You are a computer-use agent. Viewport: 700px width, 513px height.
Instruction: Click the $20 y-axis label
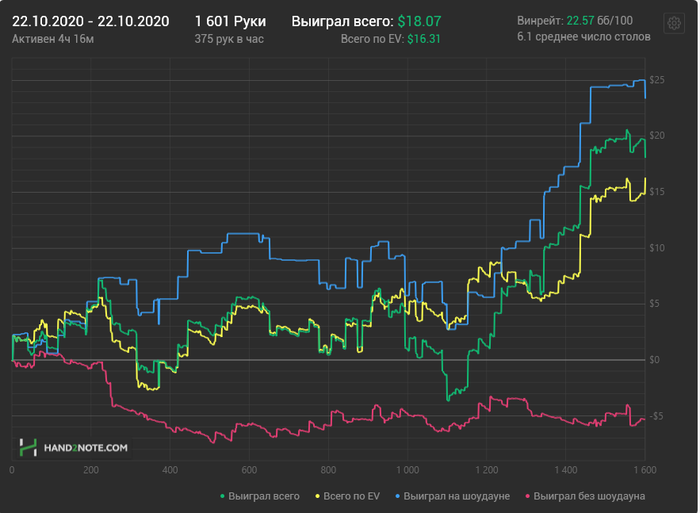pyautogui.click(x=657, y=136)
